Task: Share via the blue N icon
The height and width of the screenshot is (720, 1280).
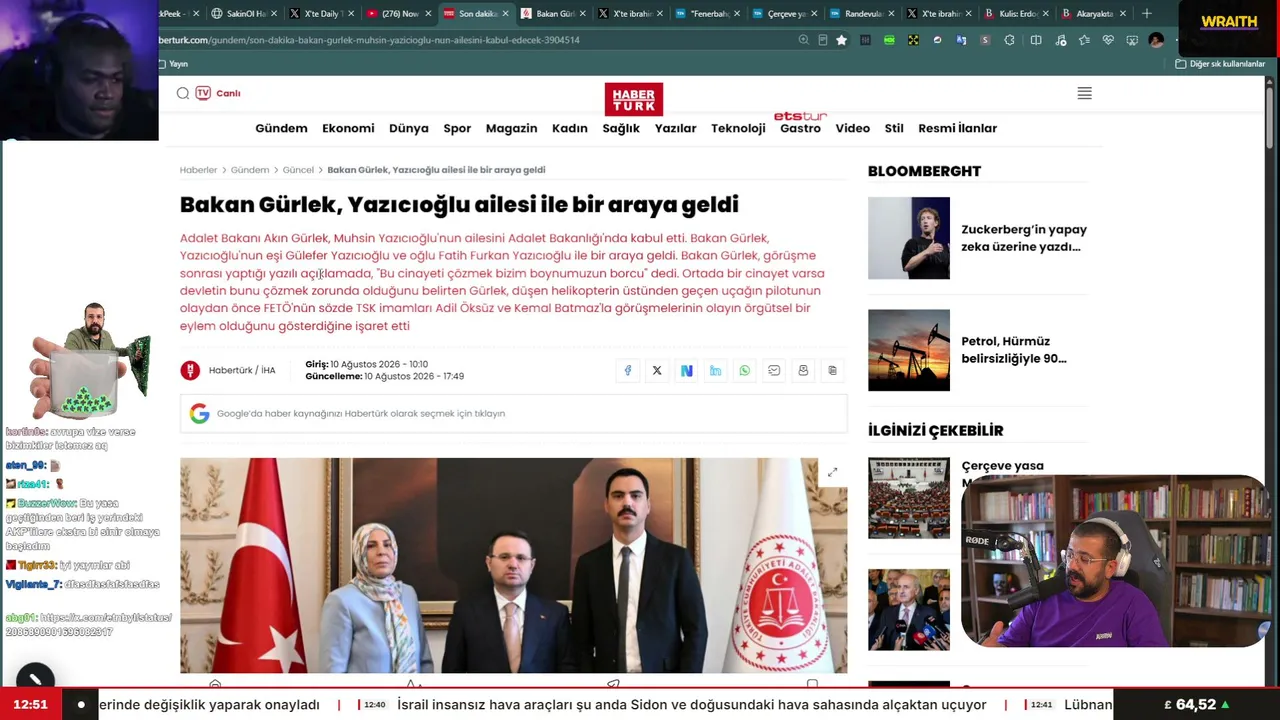Action: pyautogui.click(x=686, y=371)
